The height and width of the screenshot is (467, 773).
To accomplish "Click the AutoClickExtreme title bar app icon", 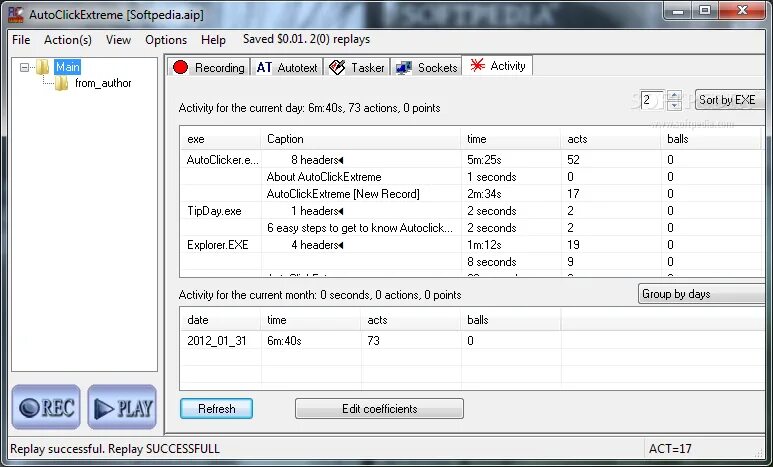I will pos(16,14).
